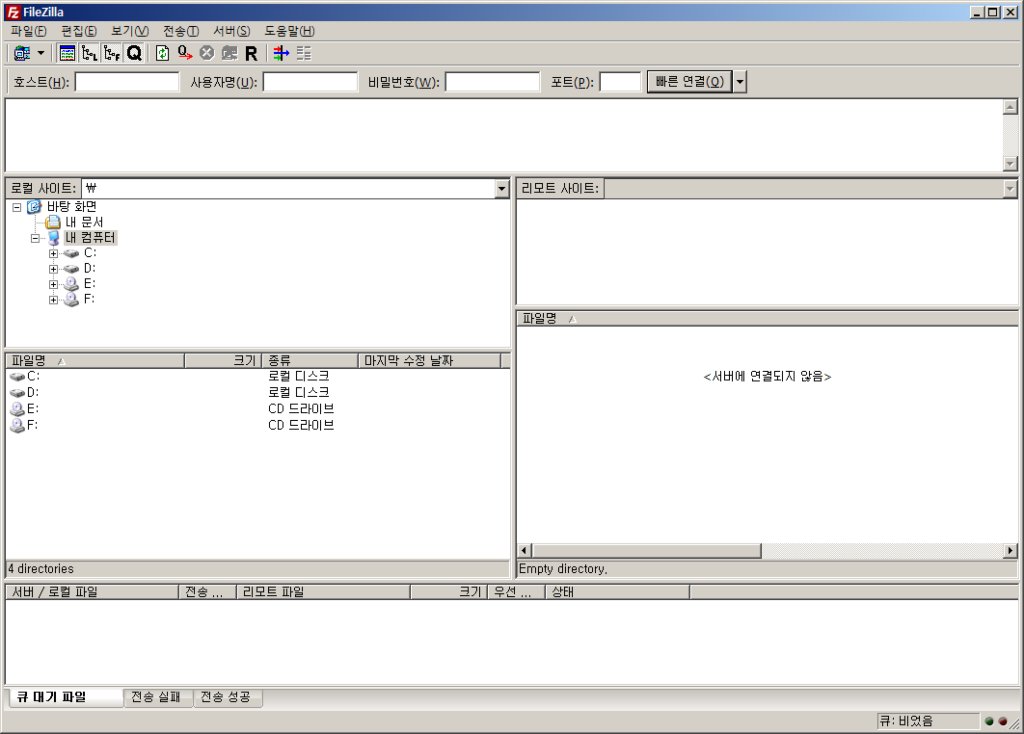This screenshot has height=734, width=1024.
Task: Switch to 큐 대기 파일 tab
Action: click(x=66, y=697)
